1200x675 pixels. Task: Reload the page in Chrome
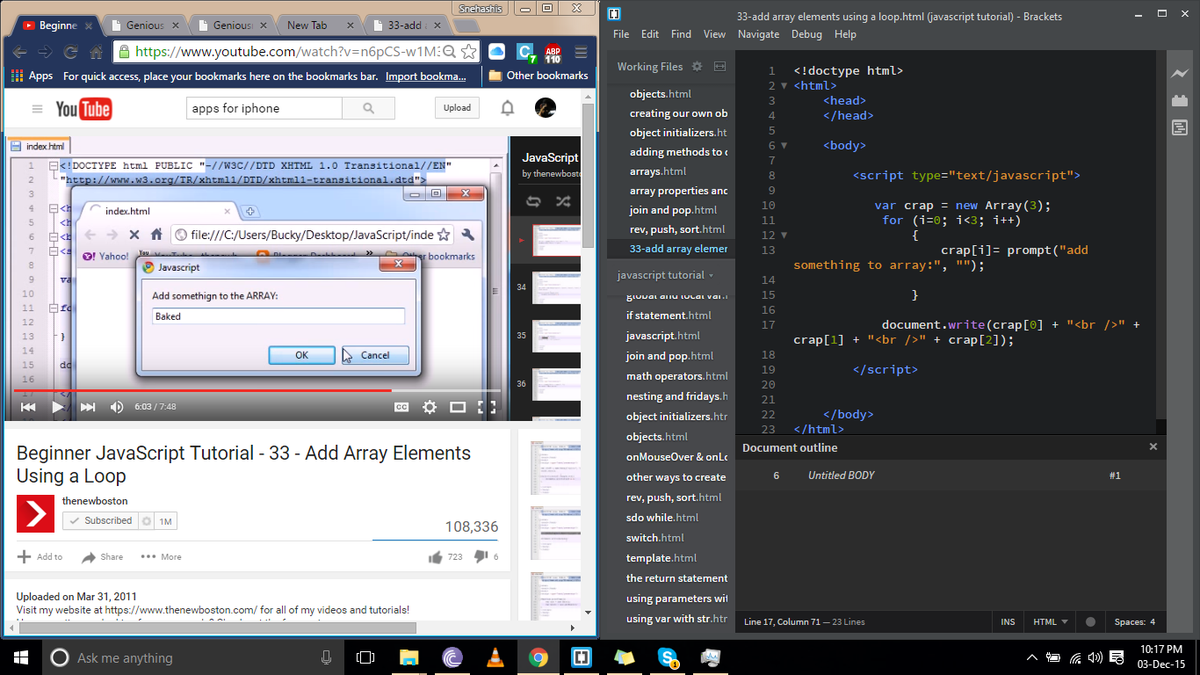[x=72, y=51]
